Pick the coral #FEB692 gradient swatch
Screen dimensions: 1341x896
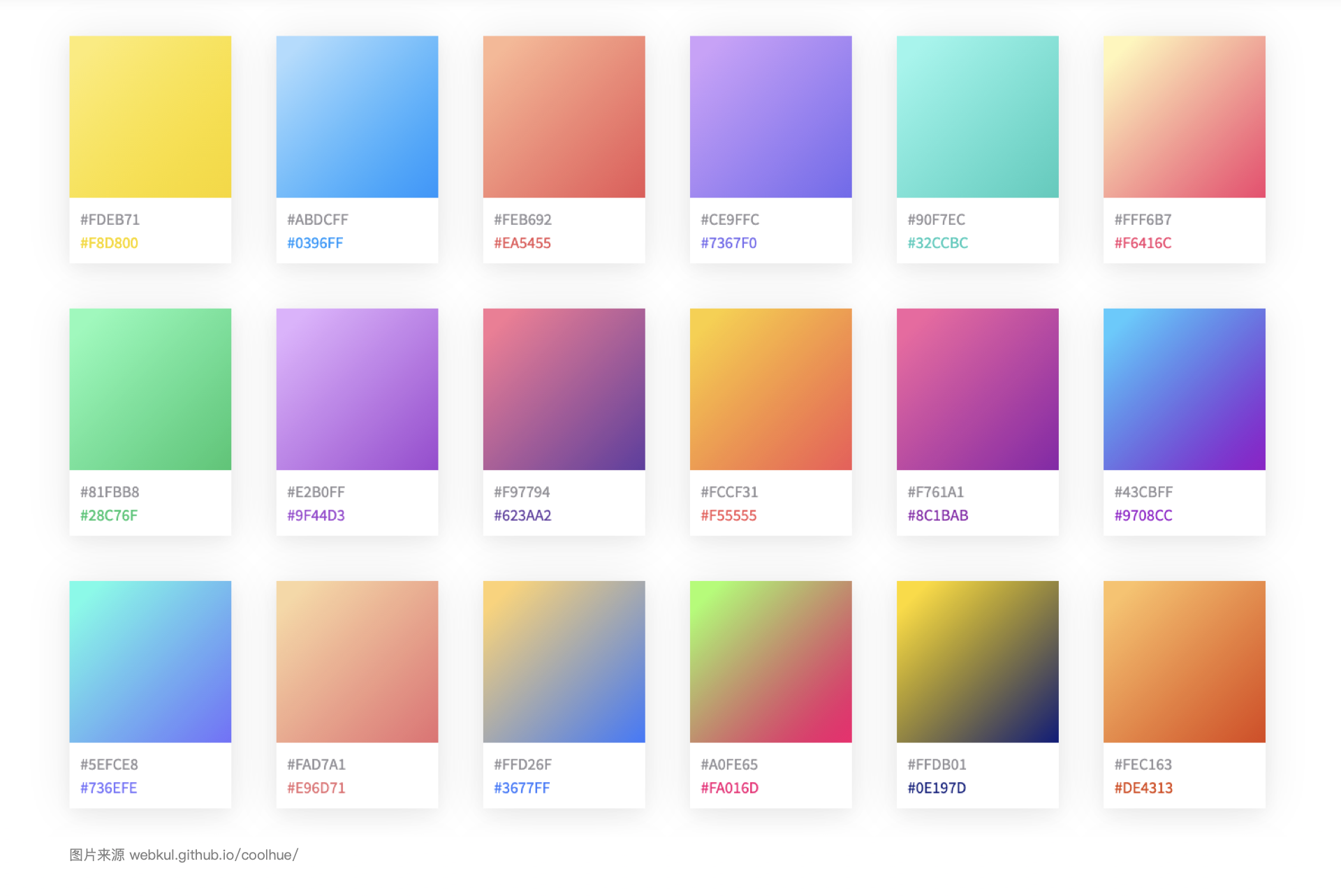click(564, 117)
